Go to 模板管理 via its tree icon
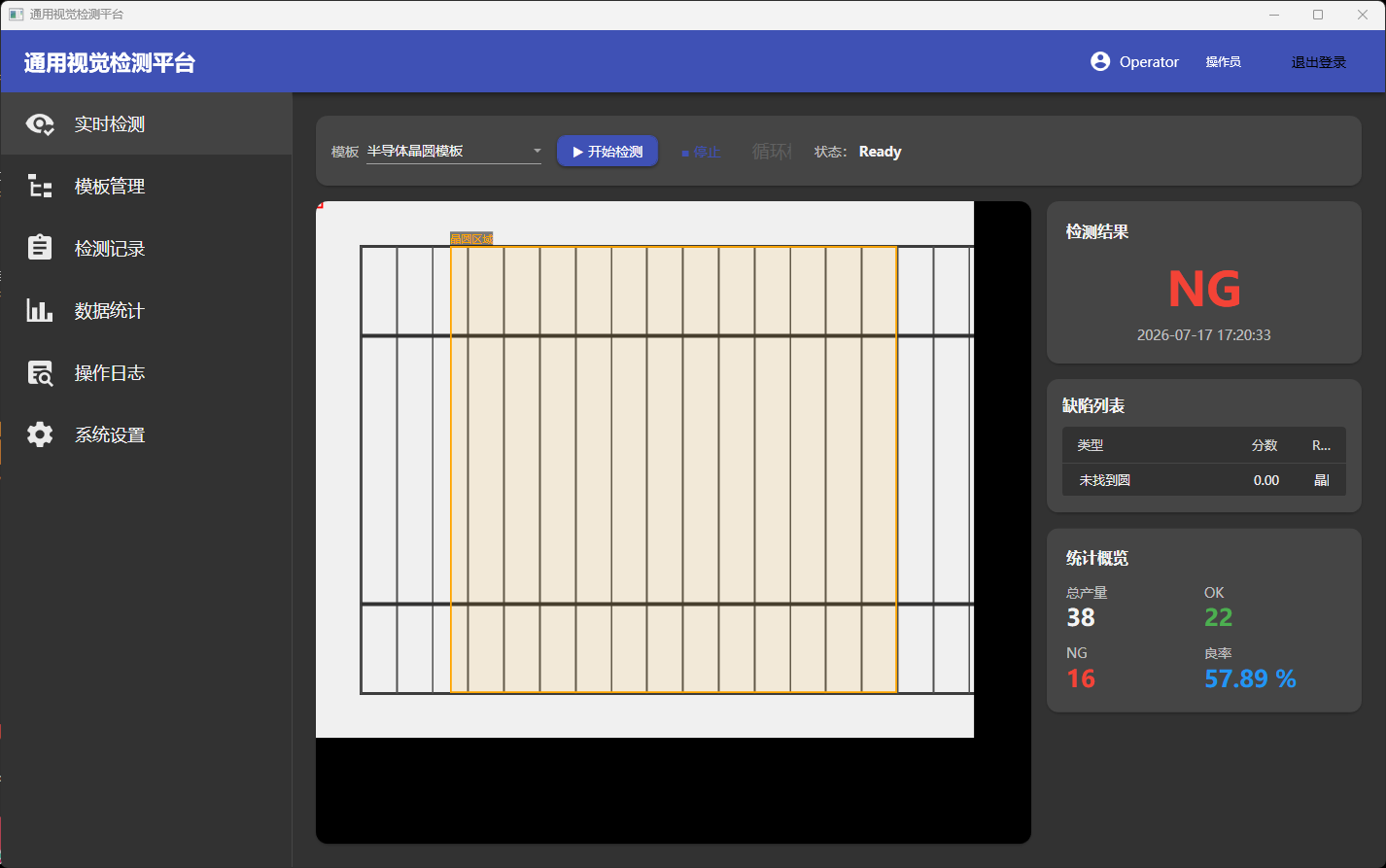The image size is (1386, 868). click(x=40, y=187)
